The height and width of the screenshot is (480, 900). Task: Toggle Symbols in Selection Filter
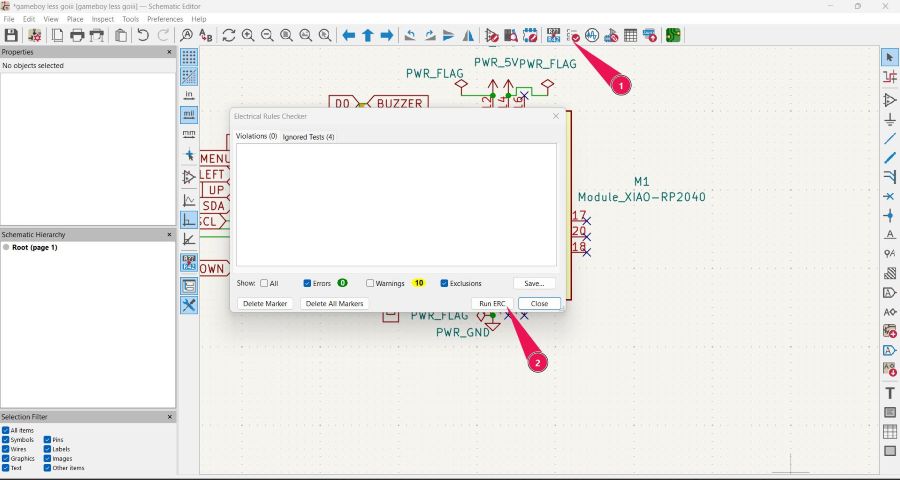[6, 440]
